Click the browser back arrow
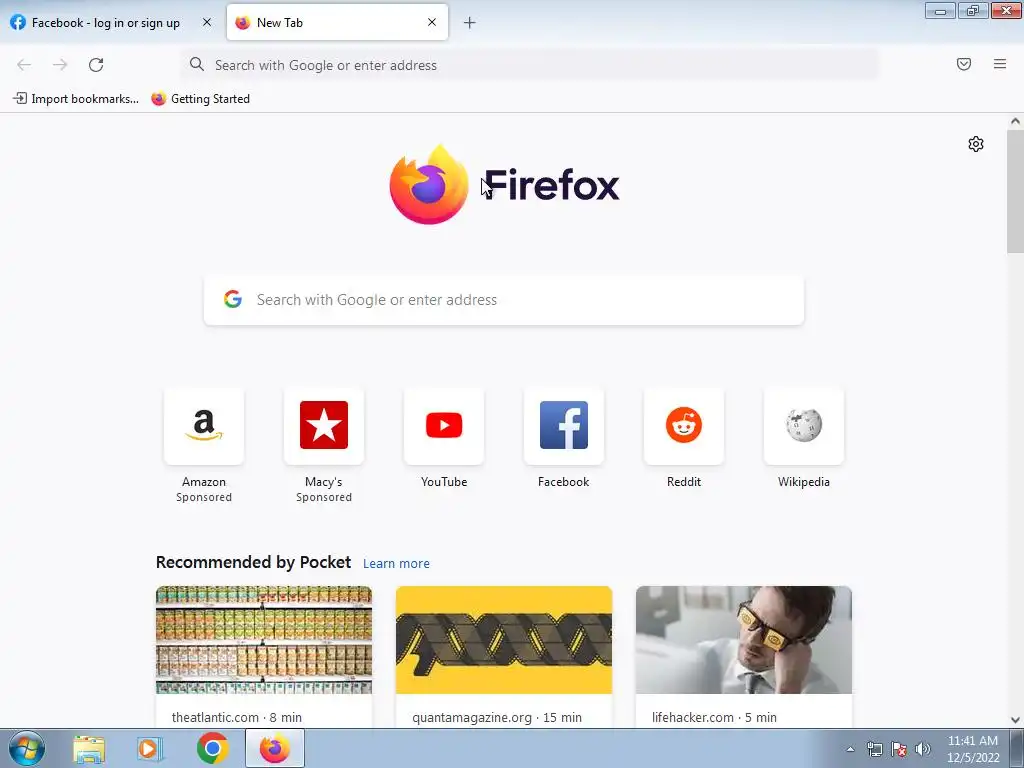 24,65
